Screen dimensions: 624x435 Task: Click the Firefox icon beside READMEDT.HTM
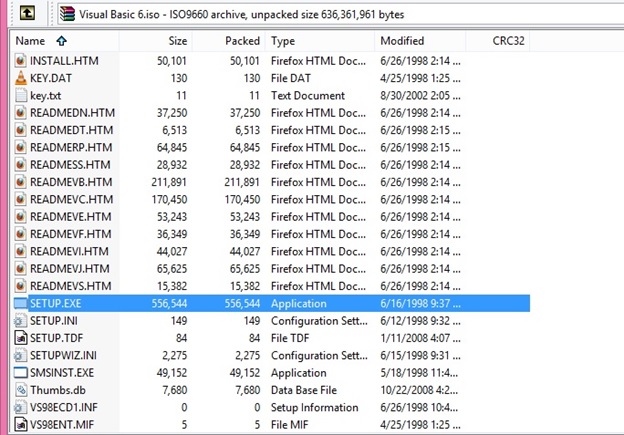(x=20, y=130)
